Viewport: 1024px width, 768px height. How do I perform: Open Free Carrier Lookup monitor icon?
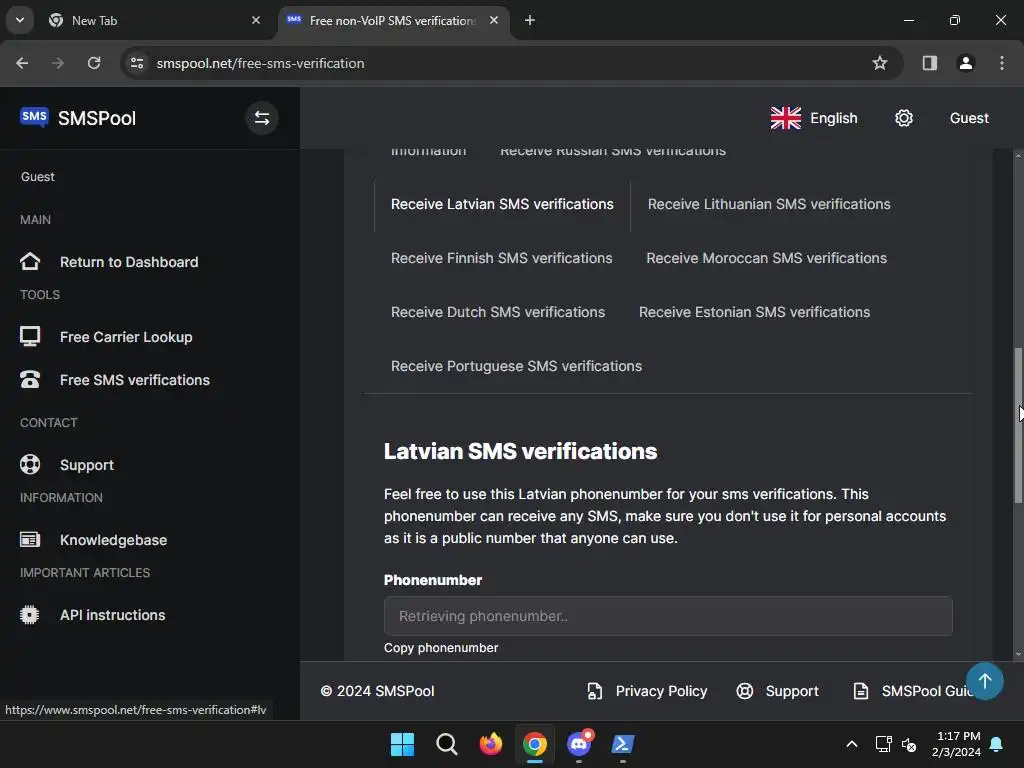[x=30, y=337]
